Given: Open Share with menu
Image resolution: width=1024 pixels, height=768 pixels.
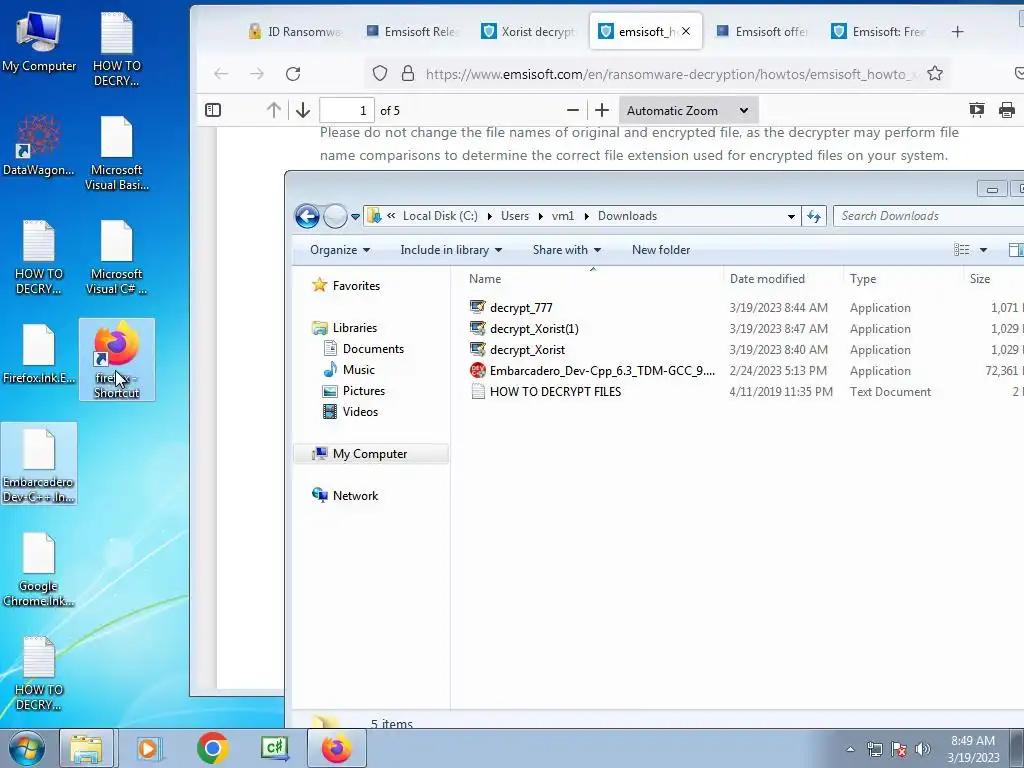Looking at the screenshot, I should pyautogui.click(x=567, y=250).
